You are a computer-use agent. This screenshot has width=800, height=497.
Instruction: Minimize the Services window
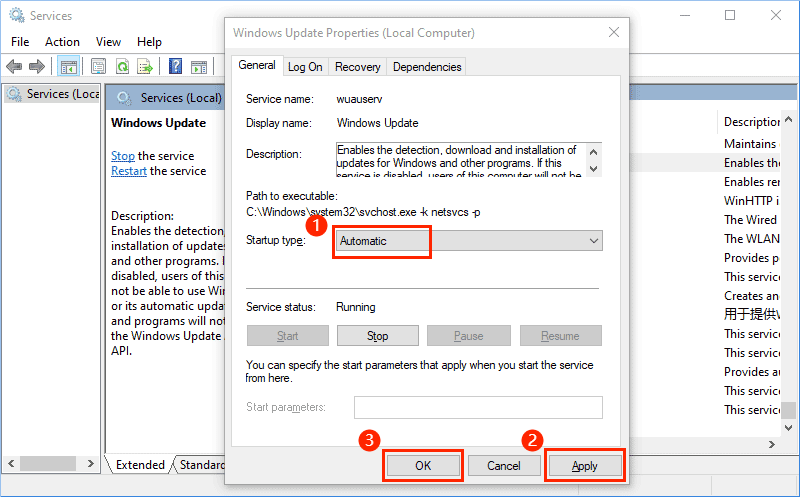(x=685, y=15)
